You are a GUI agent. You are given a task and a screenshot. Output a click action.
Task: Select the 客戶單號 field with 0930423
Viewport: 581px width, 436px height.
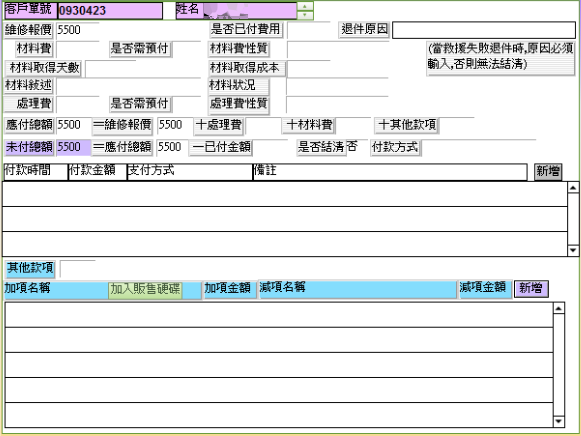point(110,11)
